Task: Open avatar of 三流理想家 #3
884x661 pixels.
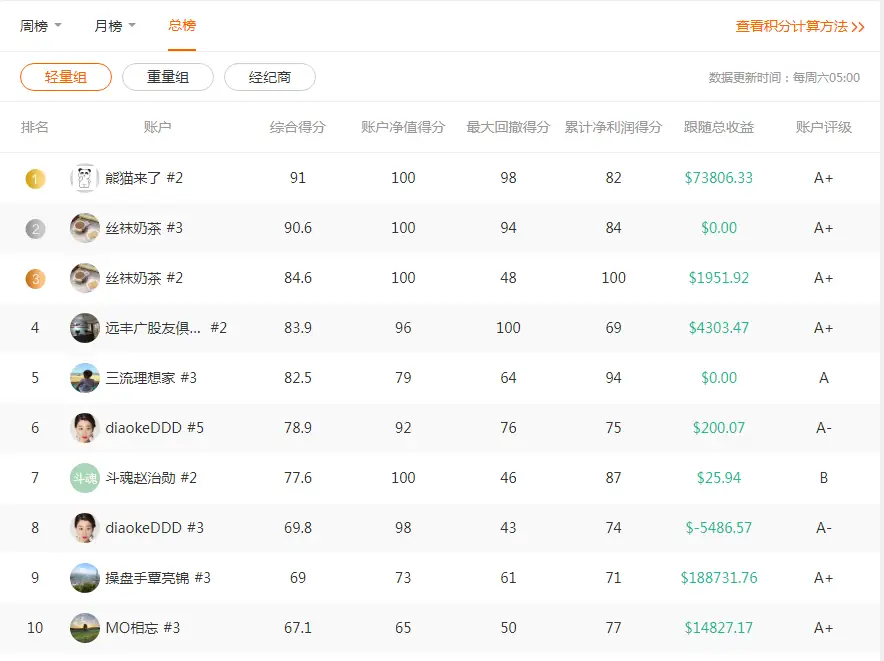Action: [x=85, y=378]
